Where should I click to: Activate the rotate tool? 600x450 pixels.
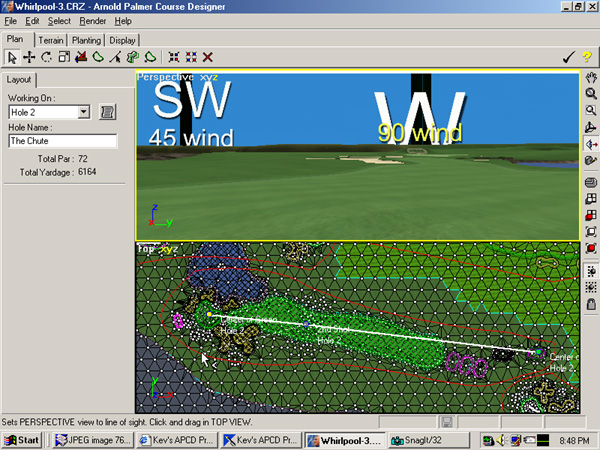[46, 57]
